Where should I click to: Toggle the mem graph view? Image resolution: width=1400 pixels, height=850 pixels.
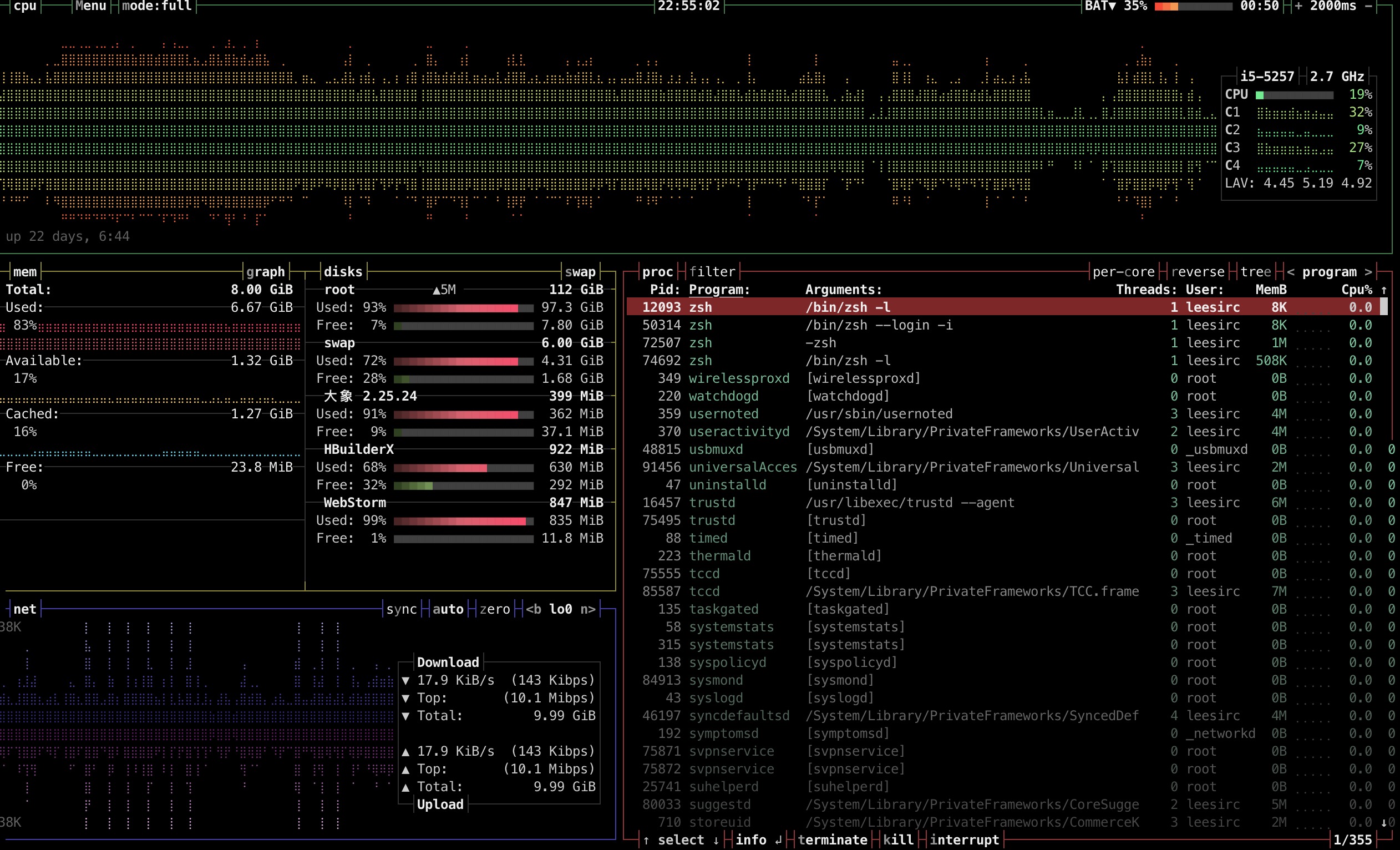point(265,272)
